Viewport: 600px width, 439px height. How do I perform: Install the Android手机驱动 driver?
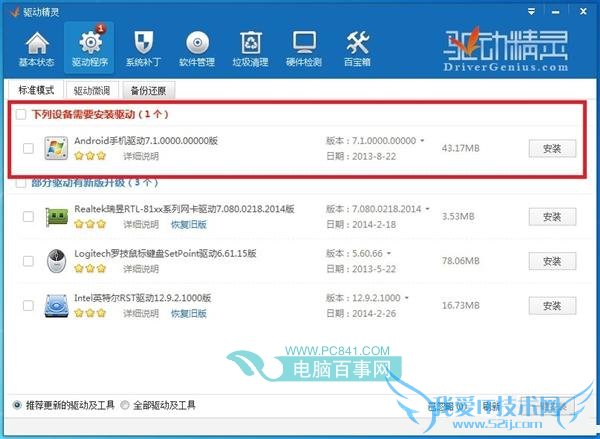coord(552,149)
